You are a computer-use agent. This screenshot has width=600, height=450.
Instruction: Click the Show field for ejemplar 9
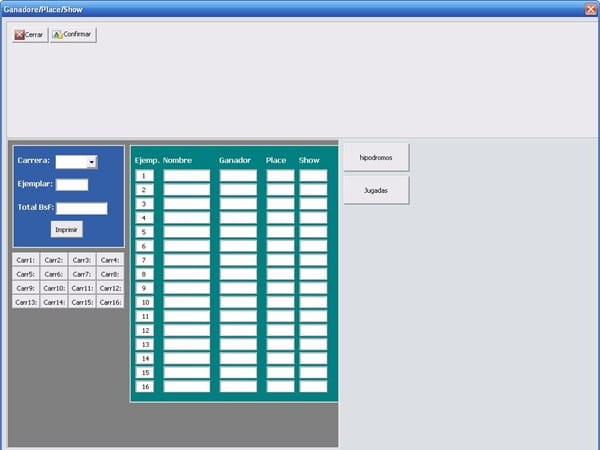(313, 288)
